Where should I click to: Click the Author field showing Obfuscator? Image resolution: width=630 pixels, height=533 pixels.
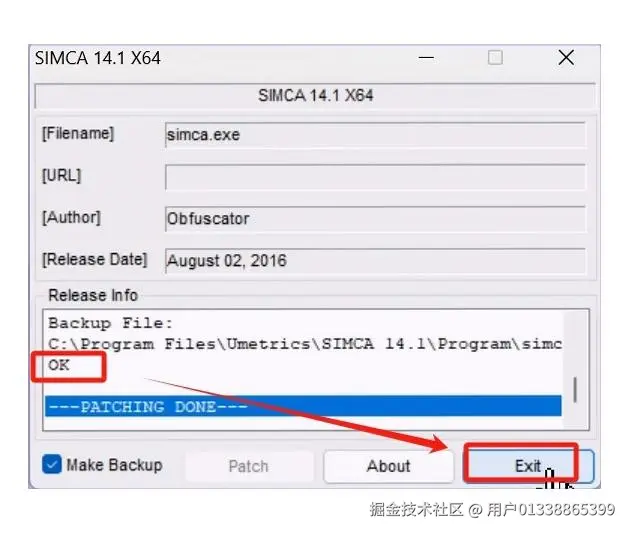coord(375,219)
